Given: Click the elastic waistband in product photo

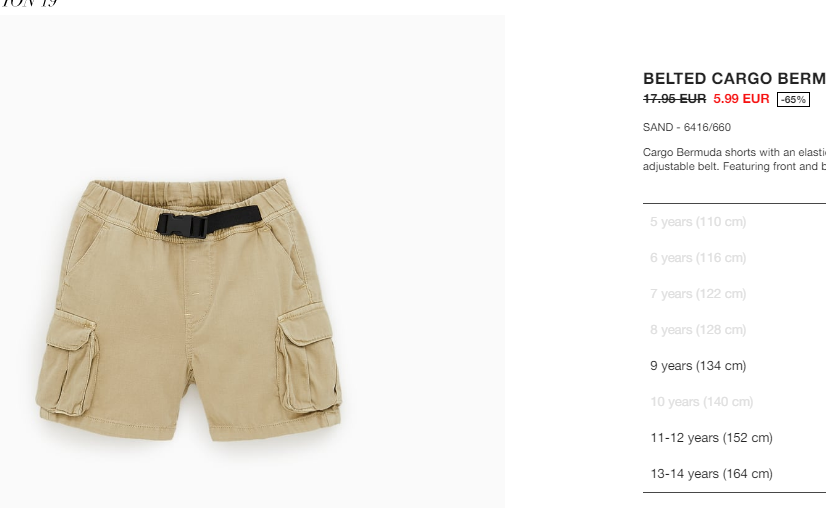Looking at the screenshot, I should pos(187,195).
